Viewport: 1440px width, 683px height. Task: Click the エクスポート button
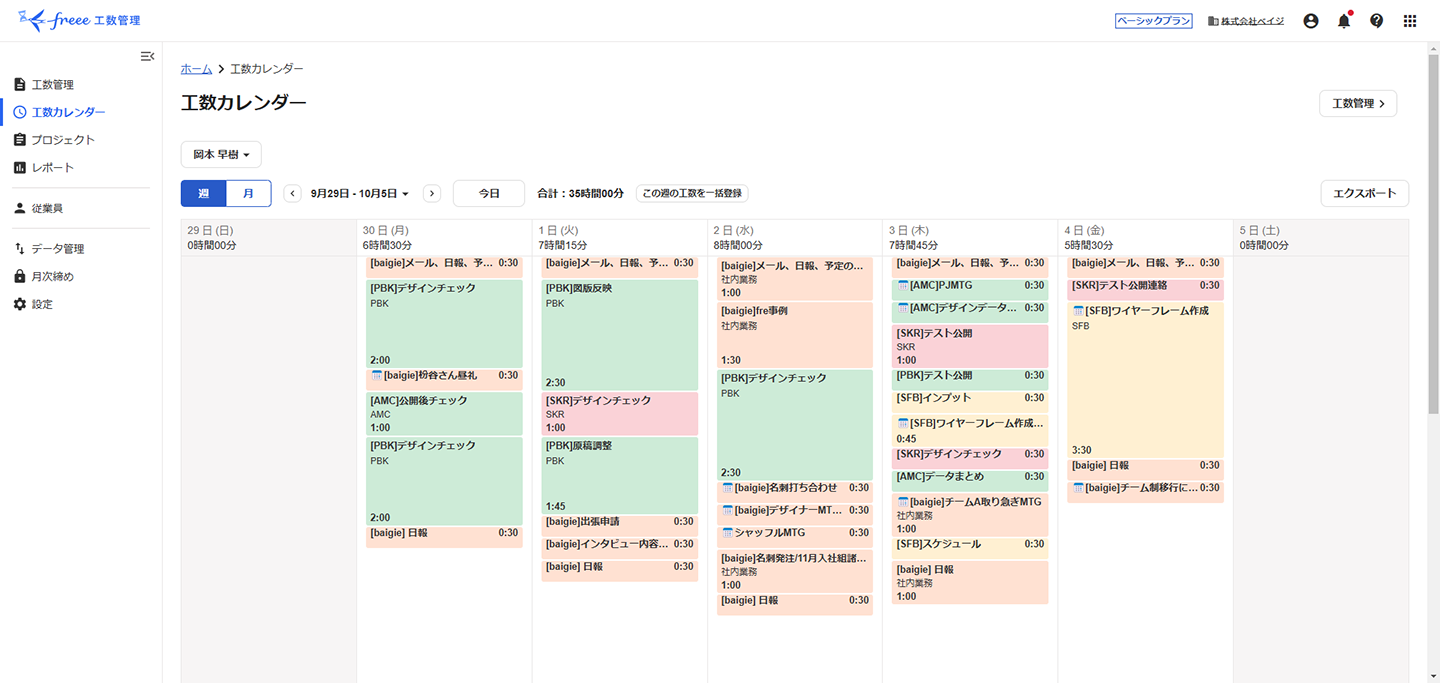(1364, 193)
